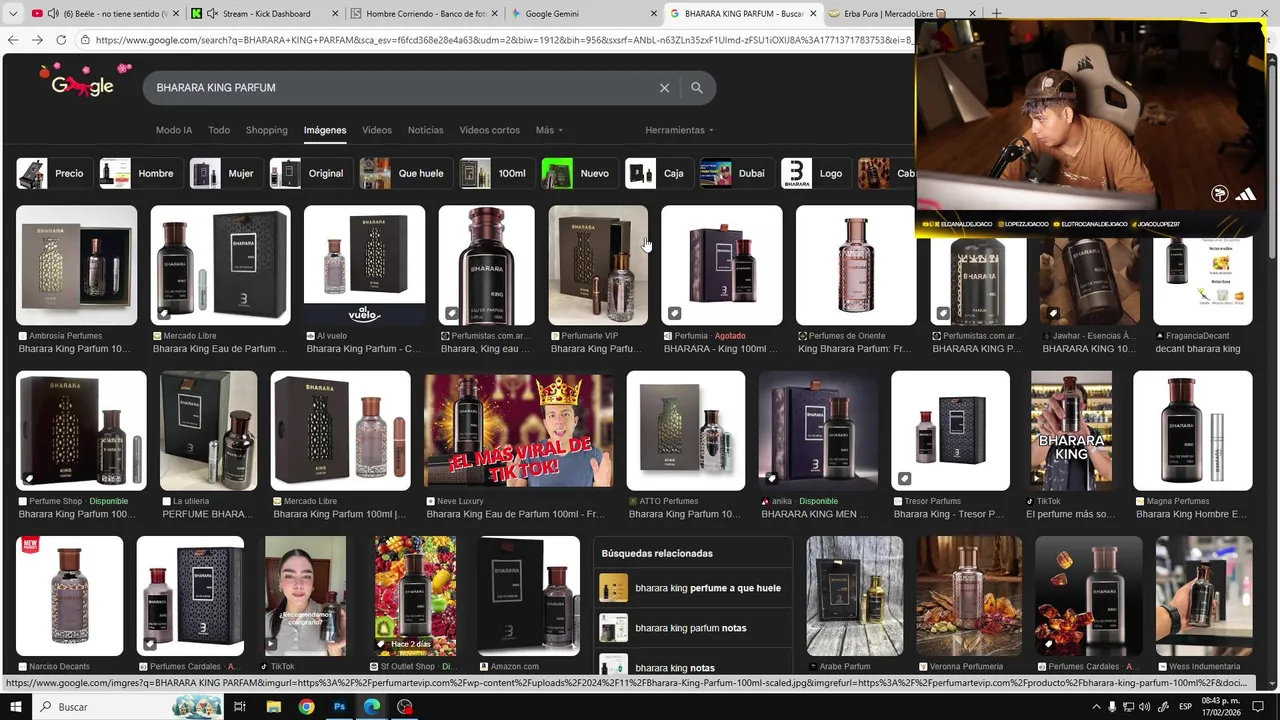The width and height of the screenshot is (1280, 720).
Task: Close the BHARARA KING PARFUM tab
Action: 813,14
